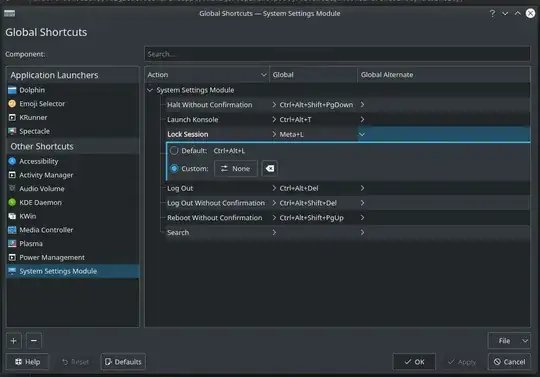Confirm changes with the OK button

(414, 362)
